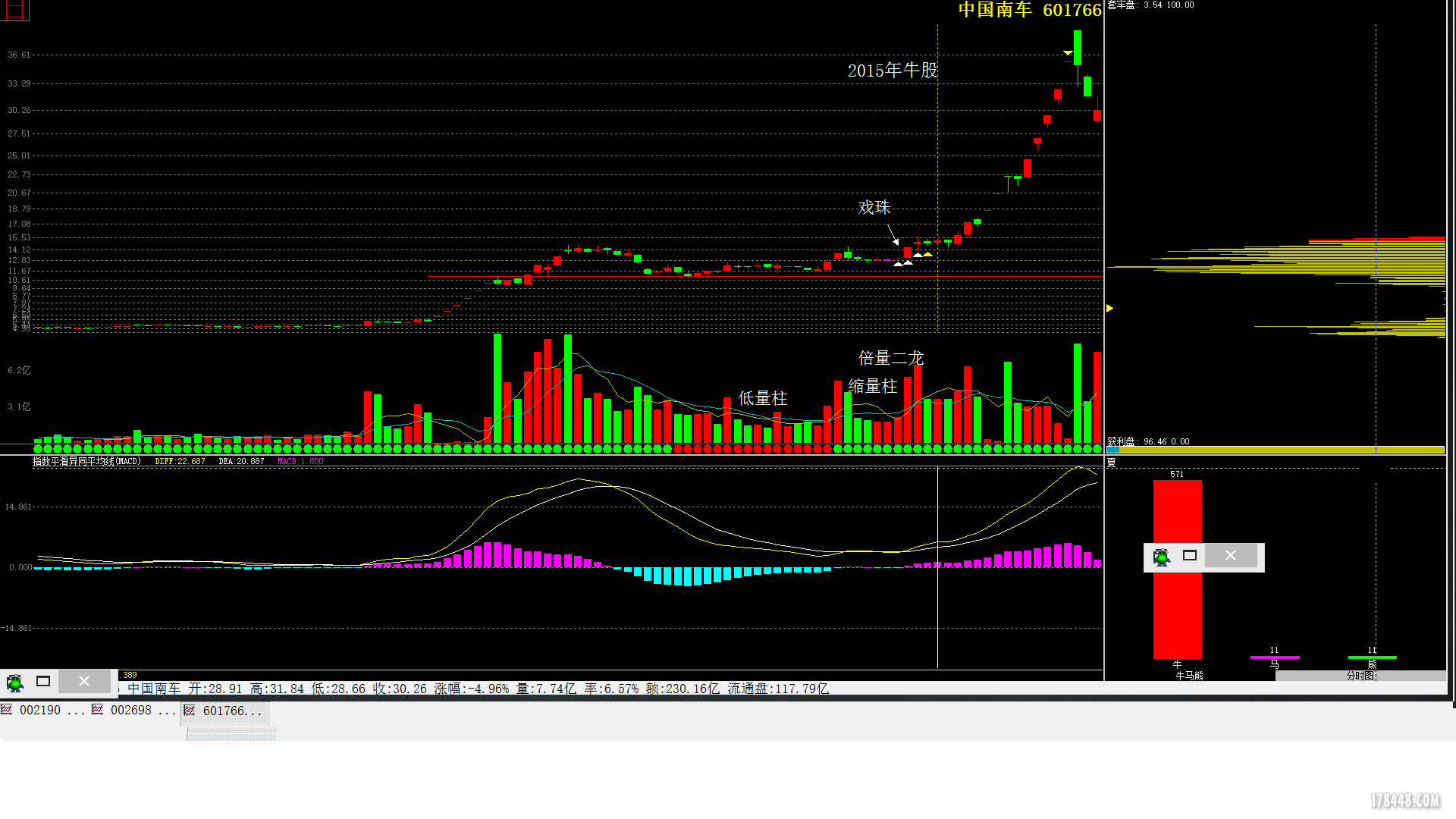Click the magenta 马 bar

1275,657
